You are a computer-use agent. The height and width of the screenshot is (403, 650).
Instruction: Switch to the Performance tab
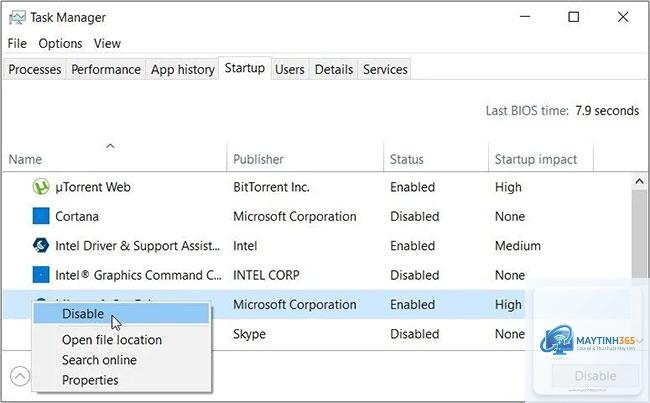click(x=106, y=70)
